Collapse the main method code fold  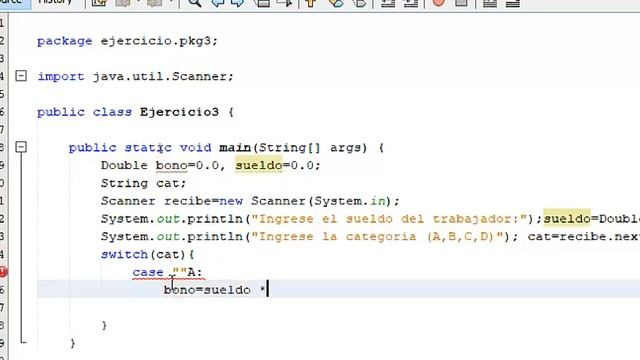(x=21, y=147)
